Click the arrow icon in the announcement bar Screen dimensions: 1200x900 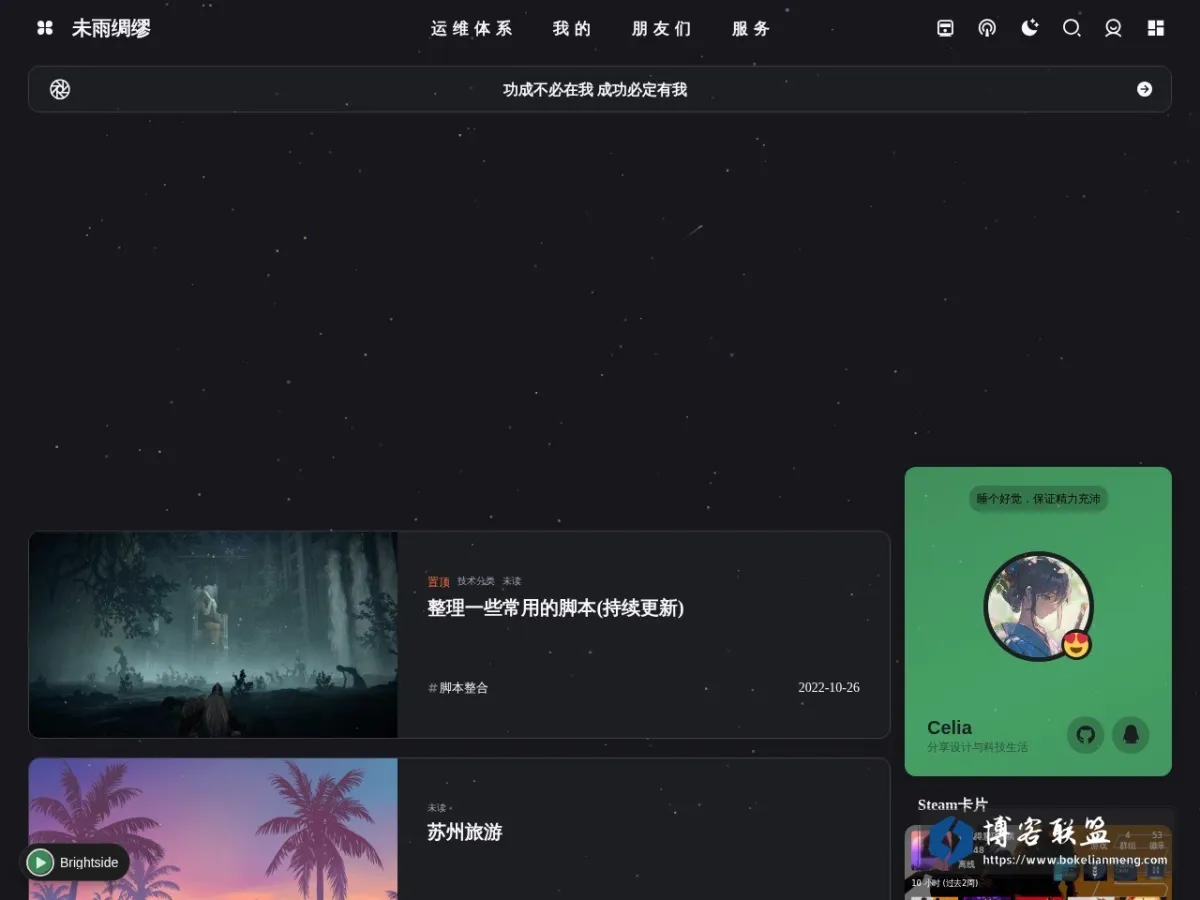(1145, 89)
